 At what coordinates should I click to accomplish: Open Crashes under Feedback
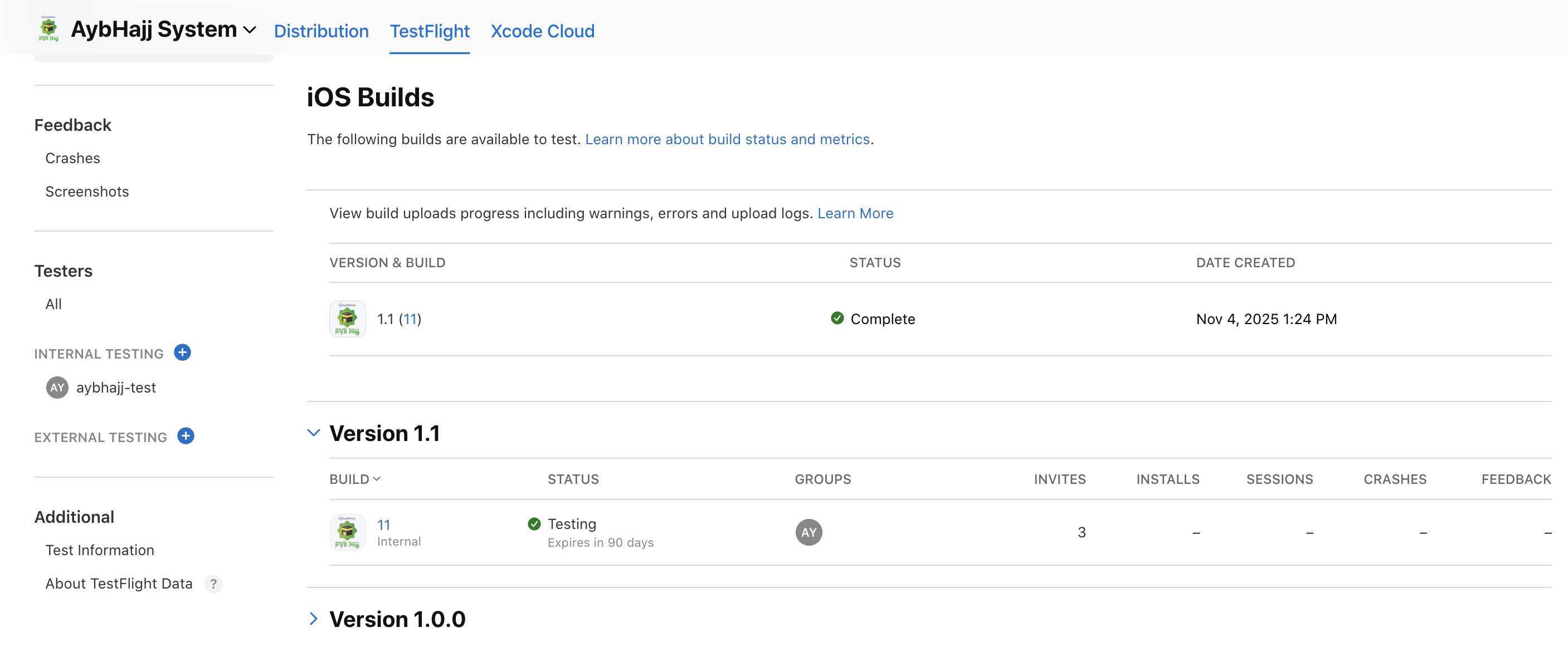coord(72,158)
